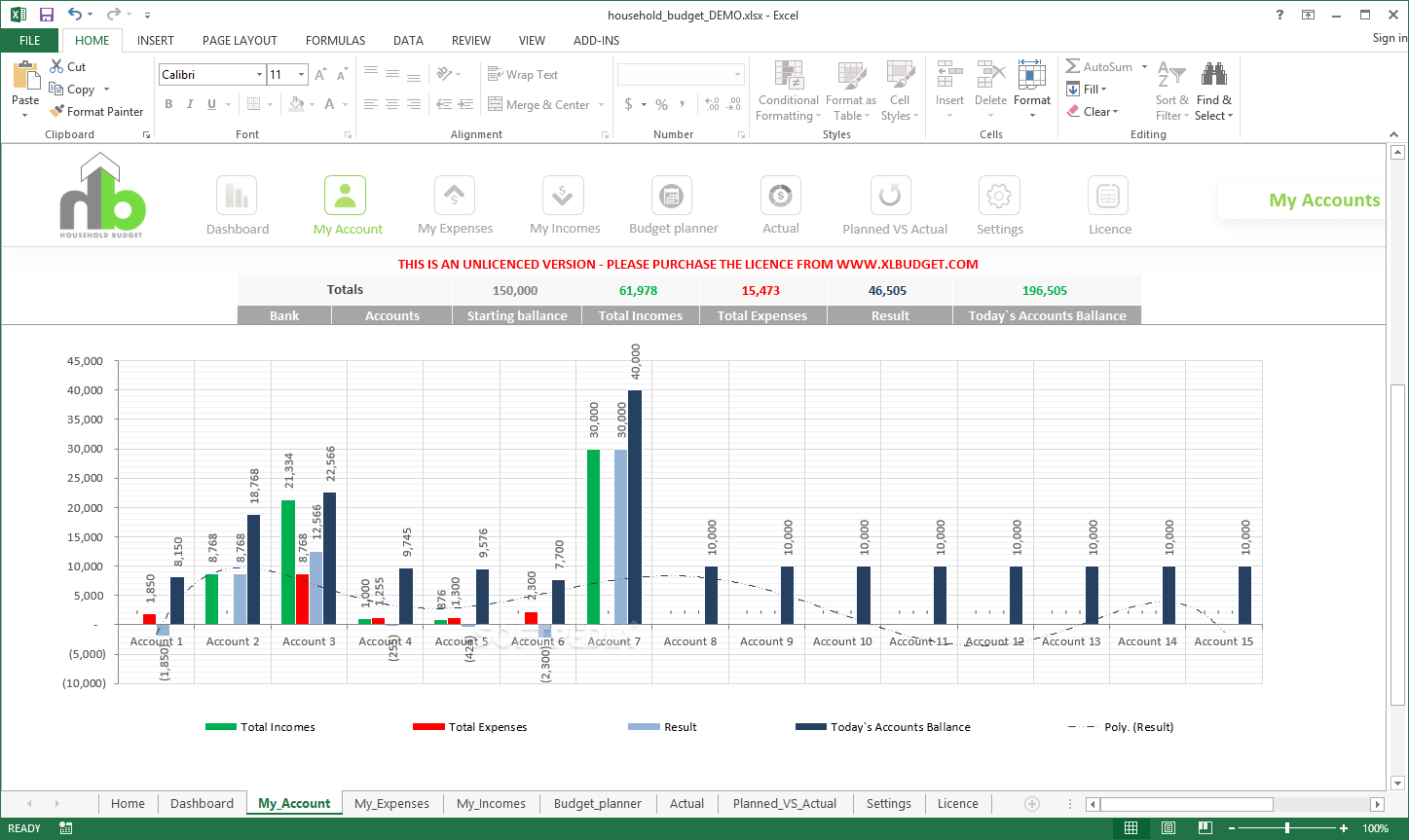Click the Format cells icon
The width and height of the screenshot is (1409, 840).
[1032, 76]
